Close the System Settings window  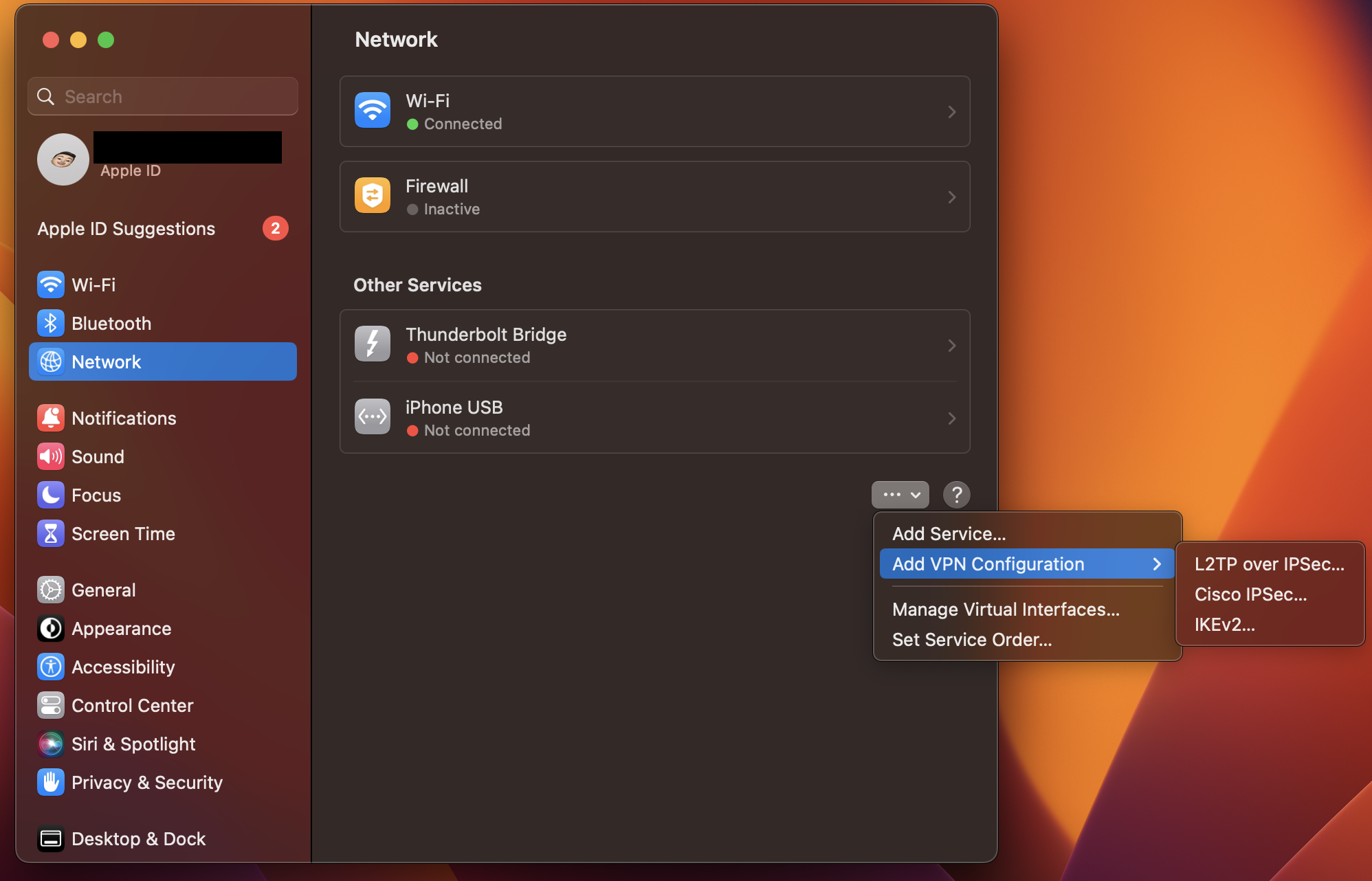(x=50, y=39)
